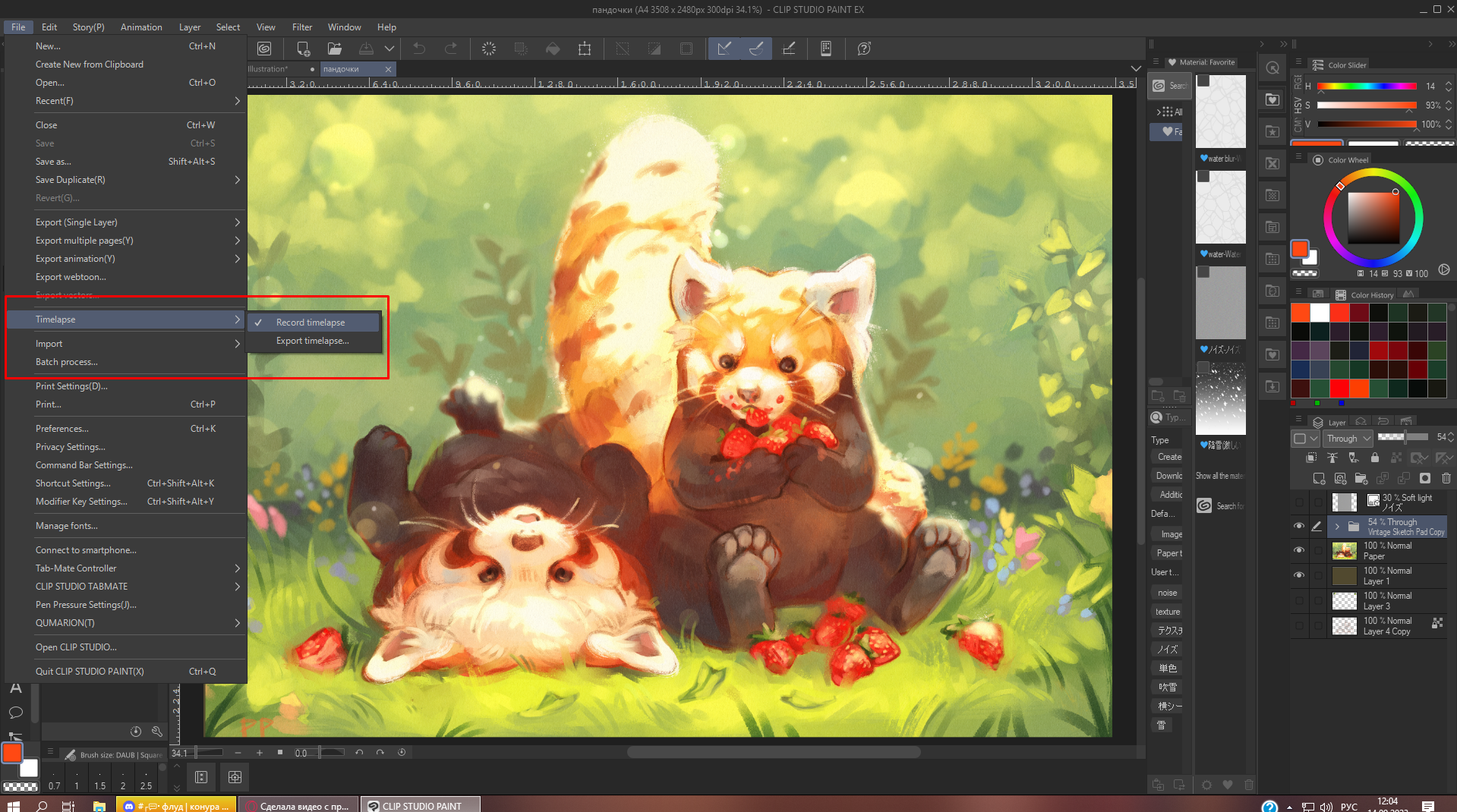This screenshot has width=1457, height=812.
Task: Click the Clear (spinner-shaped) toolbar icon
Action: click(489, 49)
